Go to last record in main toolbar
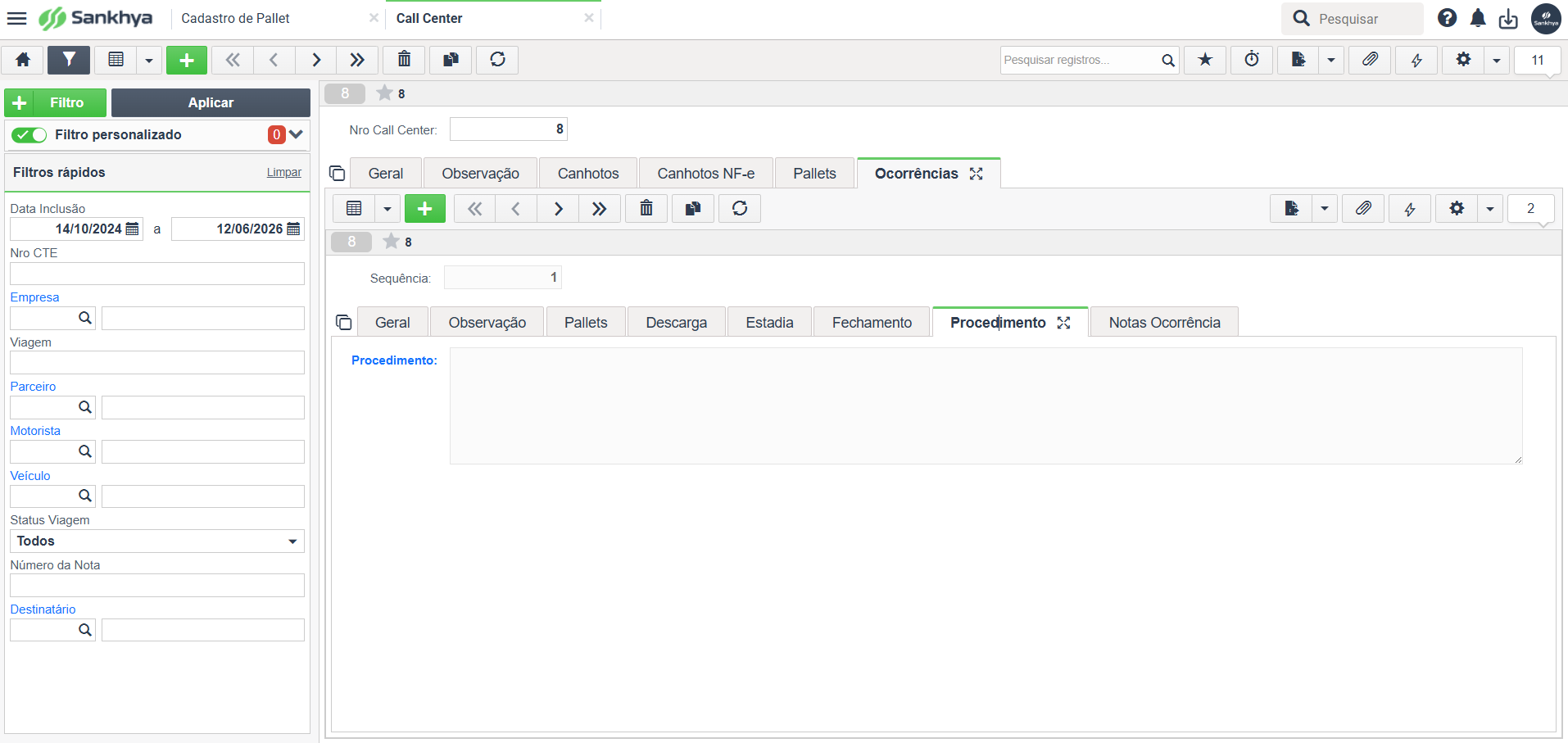 [357, 60]
